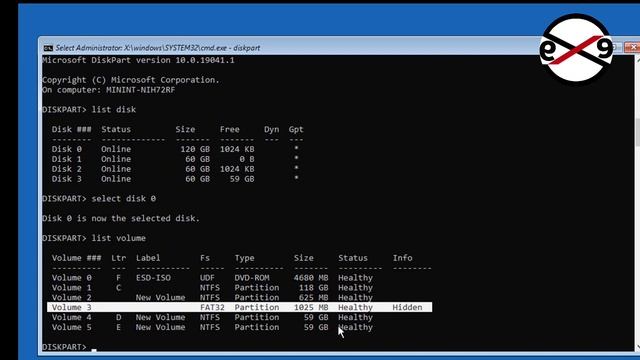
Task: Click the 'Ltr' column header
Action: coord(118,258)
